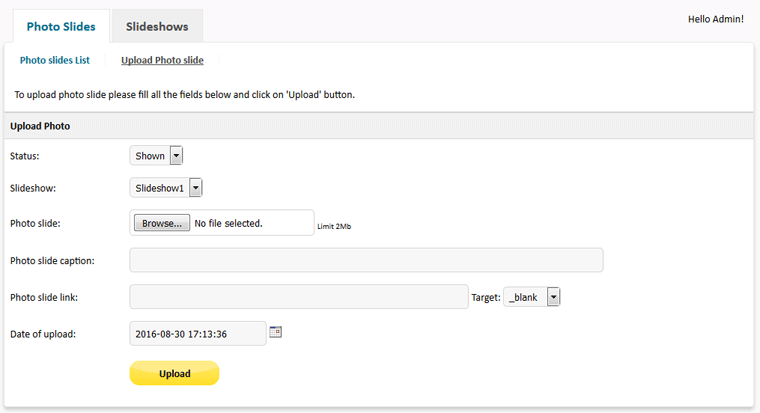Open the Target _blank dropdown arrow

(554, 297)
